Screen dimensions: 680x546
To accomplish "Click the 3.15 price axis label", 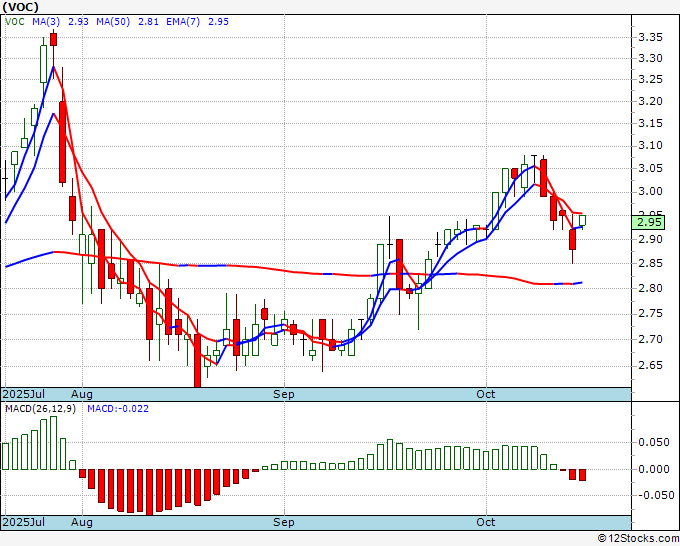I will click(x=651, y=123).
